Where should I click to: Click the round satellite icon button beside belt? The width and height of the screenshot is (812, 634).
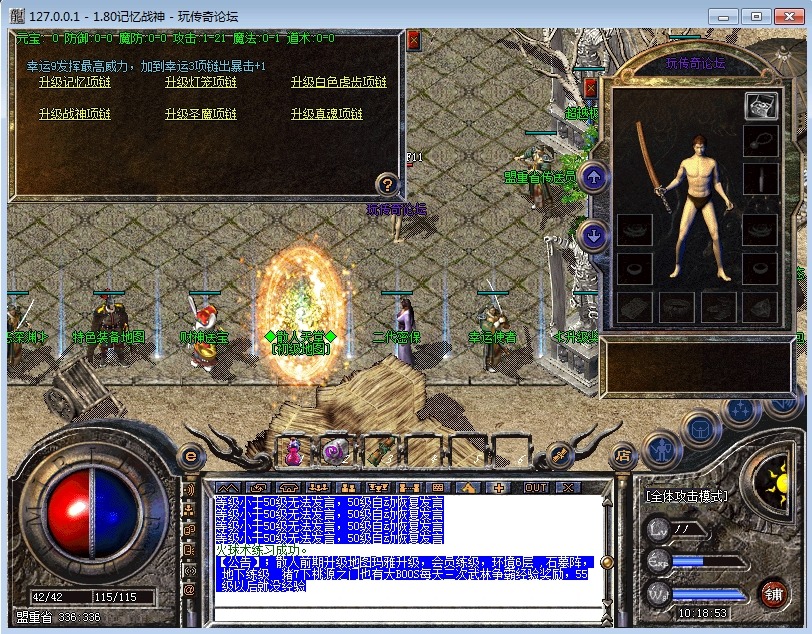(x=560, y=455)
